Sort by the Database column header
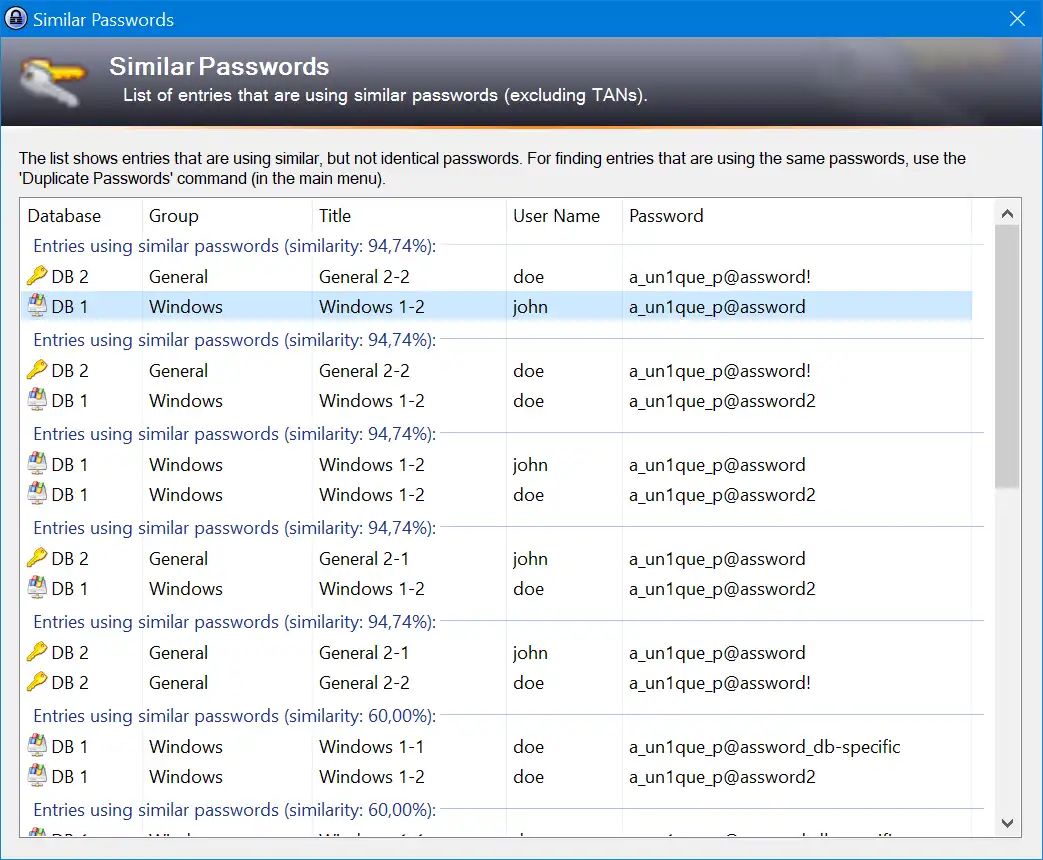Image resolution: width=1043 pixels, height=860 pixels. point(80,215)
